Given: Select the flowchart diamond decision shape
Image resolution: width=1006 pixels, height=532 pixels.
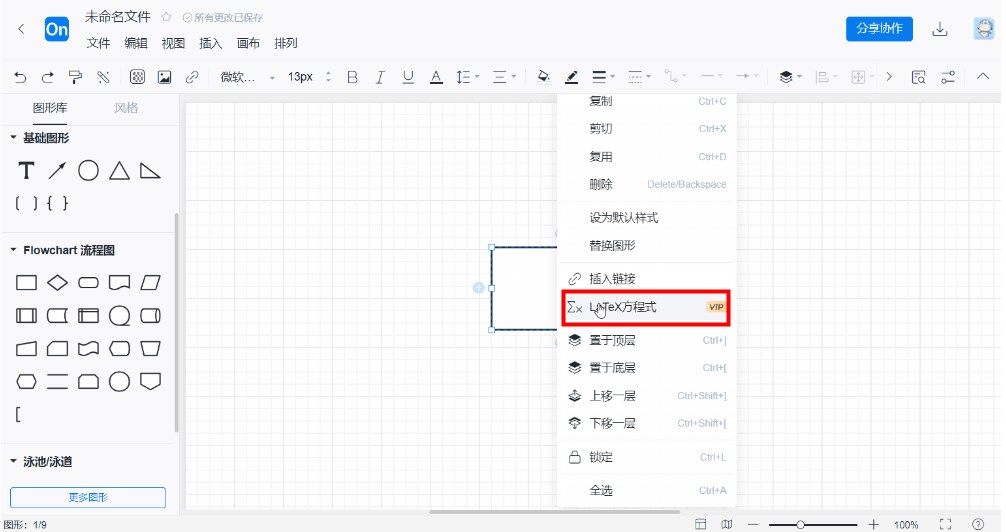Looking at the screenshot, I should pyautogui.click(x=57, y=282).
